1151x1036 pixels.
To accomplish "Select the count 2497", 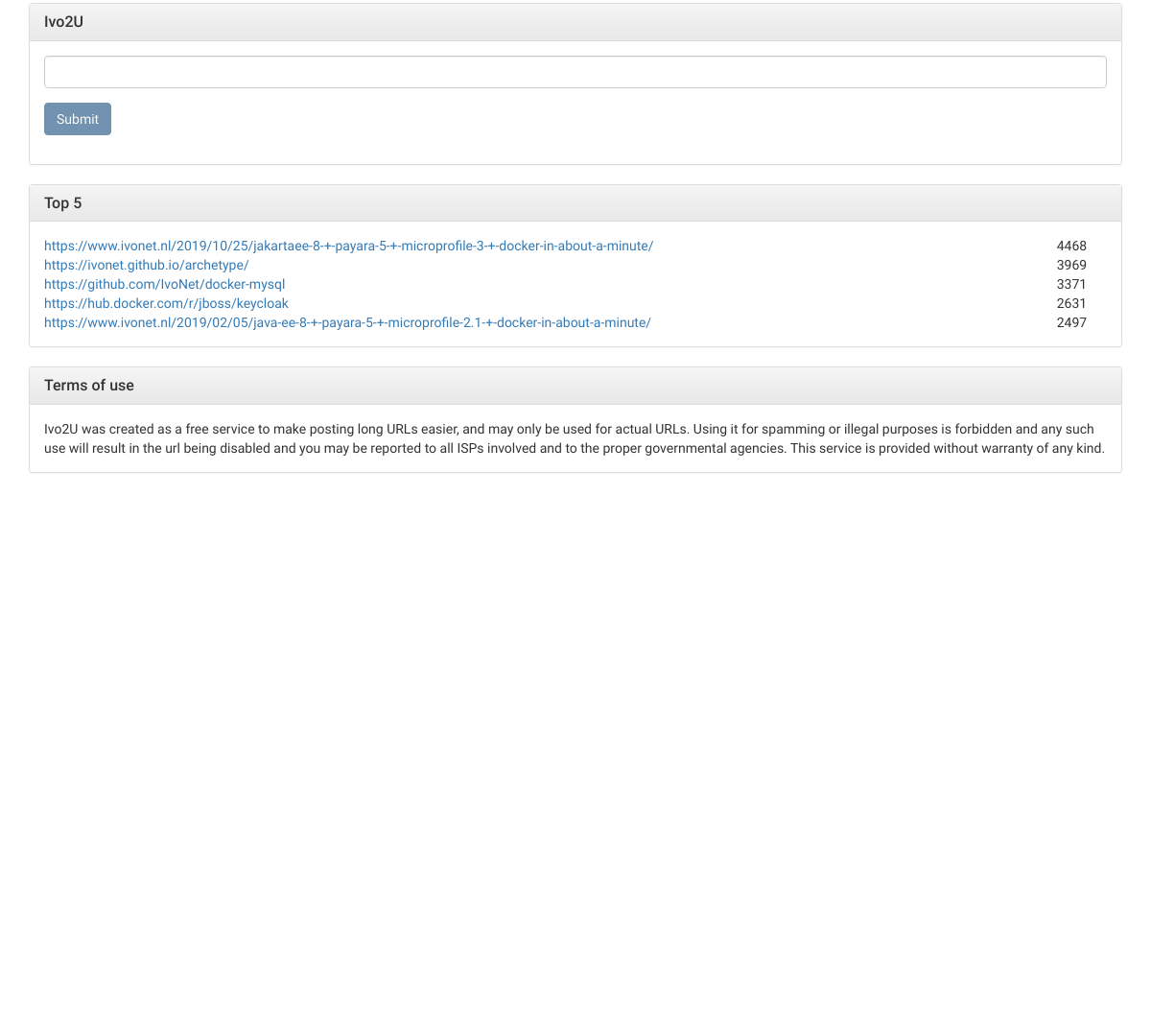I will (1071, 322).
